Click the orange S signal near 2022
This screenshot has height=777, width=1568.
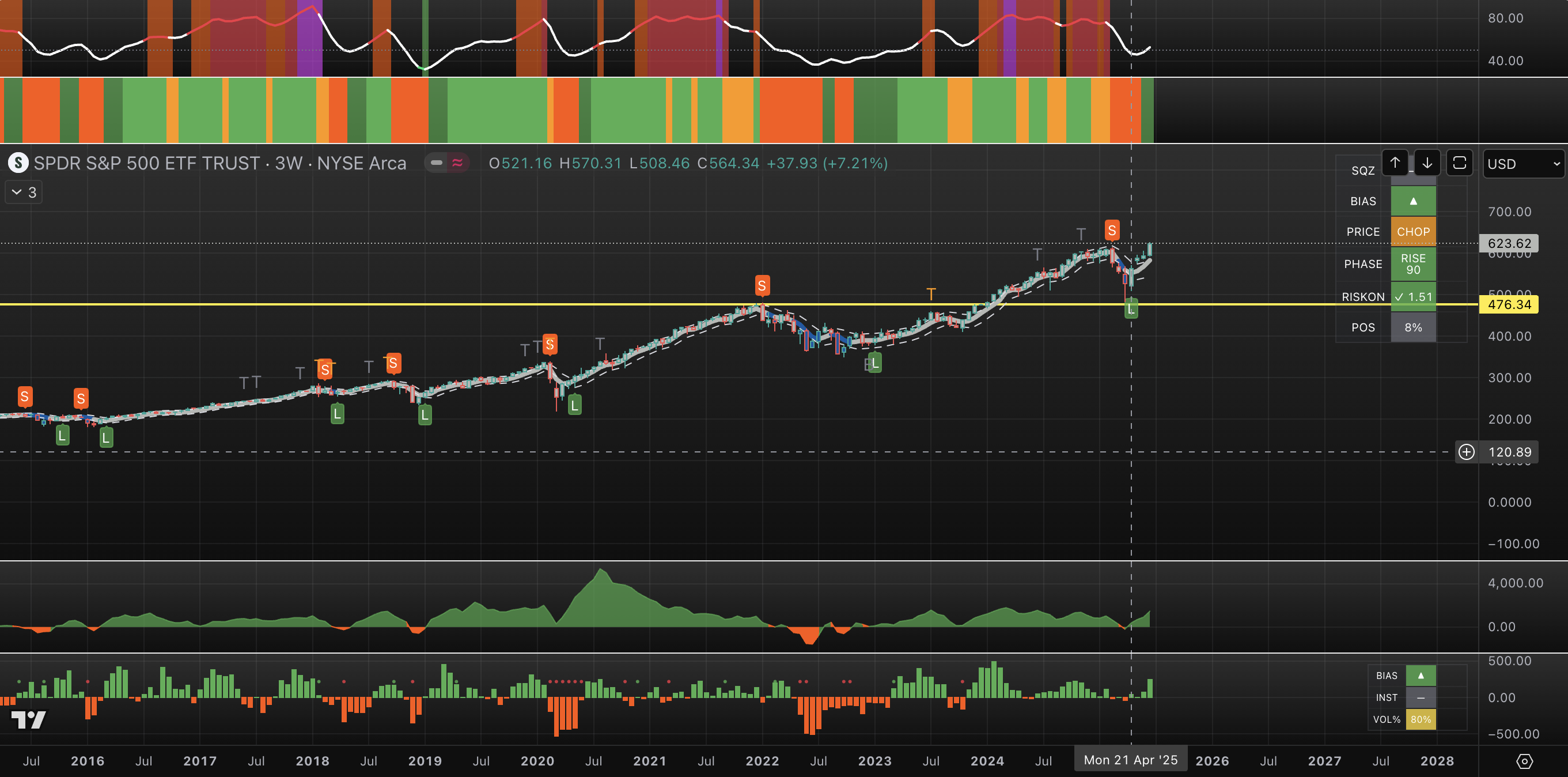click(762, 285)
